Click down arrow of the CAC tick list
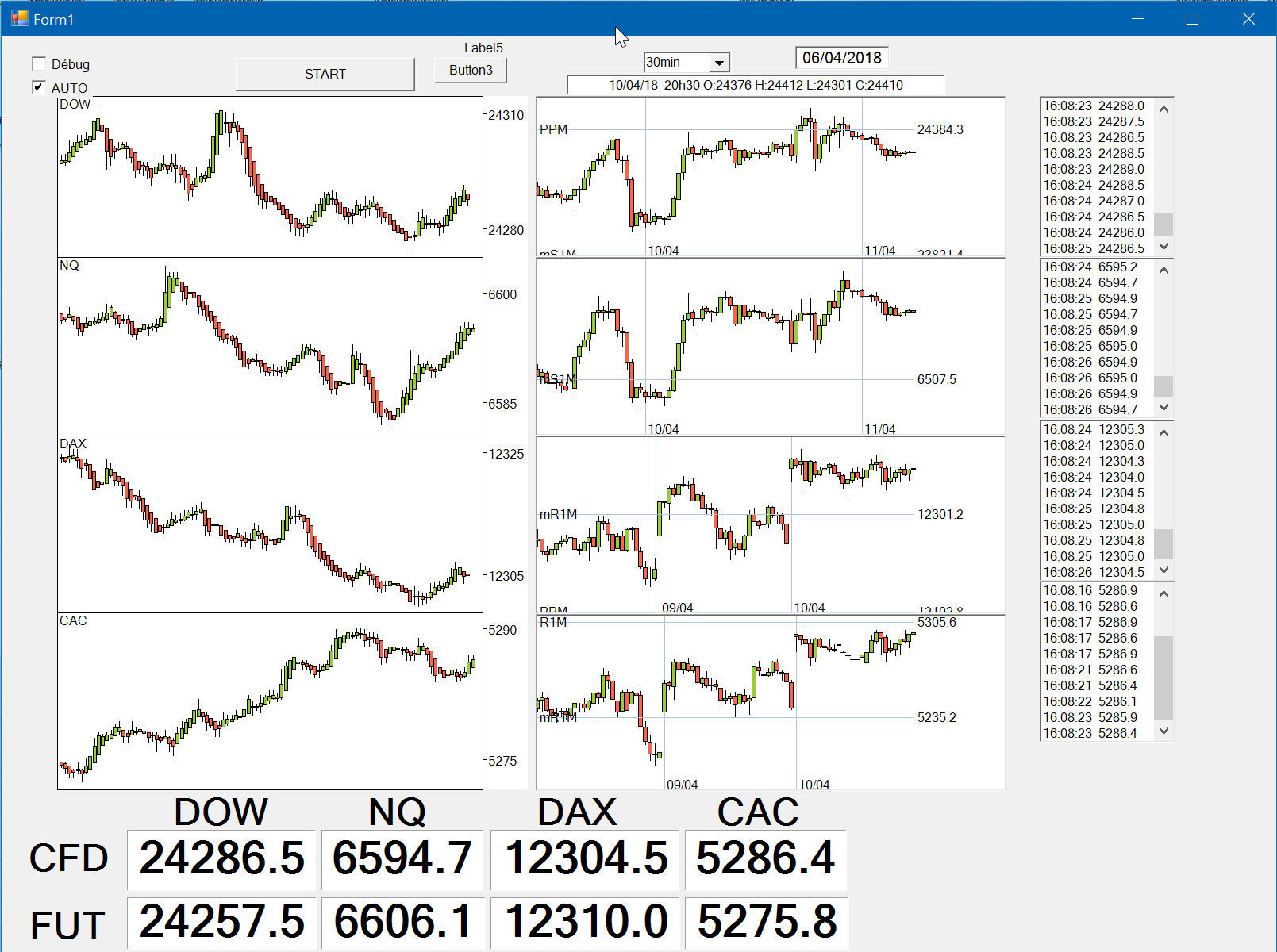The height and width of the screenshot is (952, 1277). [1164, 731]
